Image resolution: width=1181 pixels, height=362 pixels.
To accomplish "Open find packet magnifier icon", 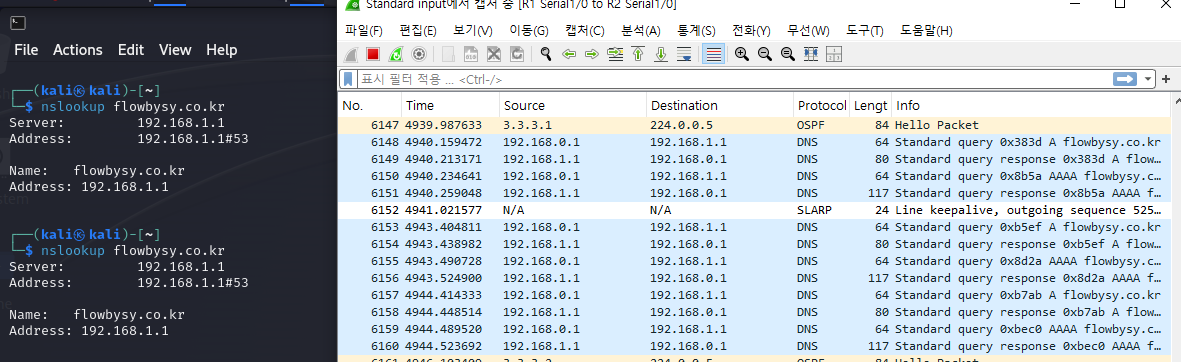I will [546, 54].
